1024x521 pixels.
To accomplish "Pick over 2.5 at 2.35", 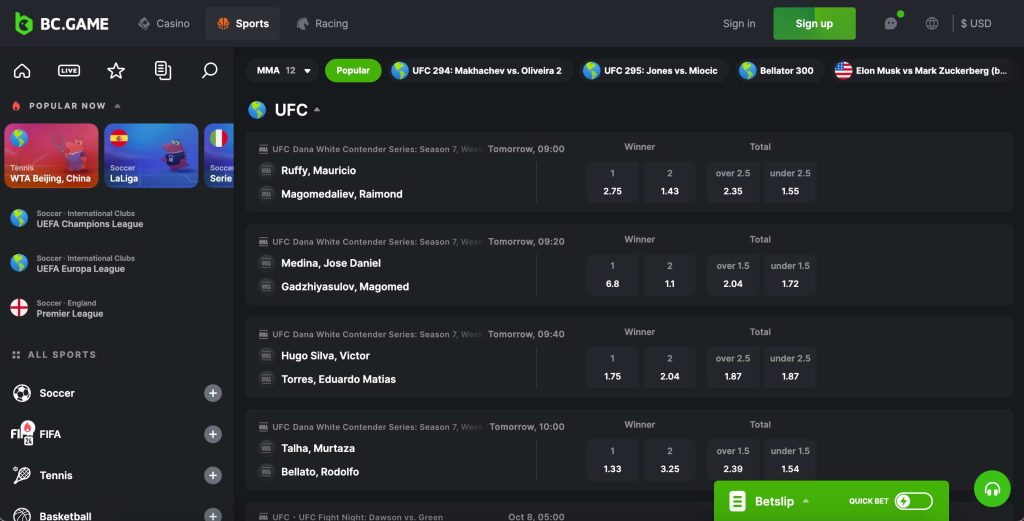I will [733, 182].
